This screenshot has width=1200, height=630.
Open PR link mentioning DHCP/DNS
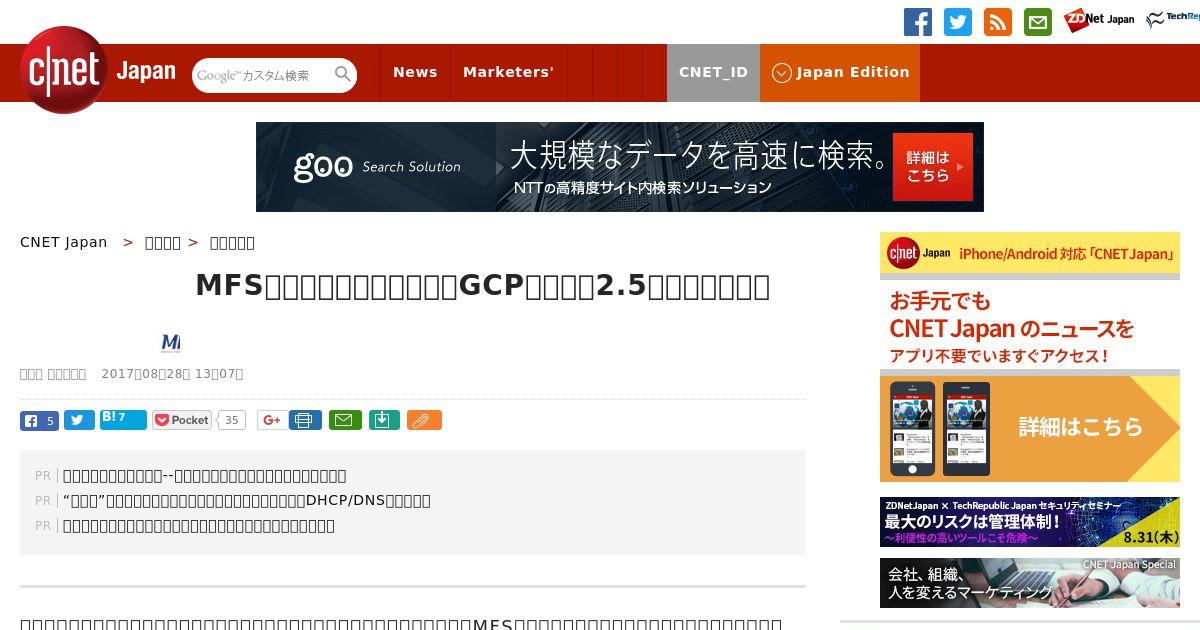(247, 501)
